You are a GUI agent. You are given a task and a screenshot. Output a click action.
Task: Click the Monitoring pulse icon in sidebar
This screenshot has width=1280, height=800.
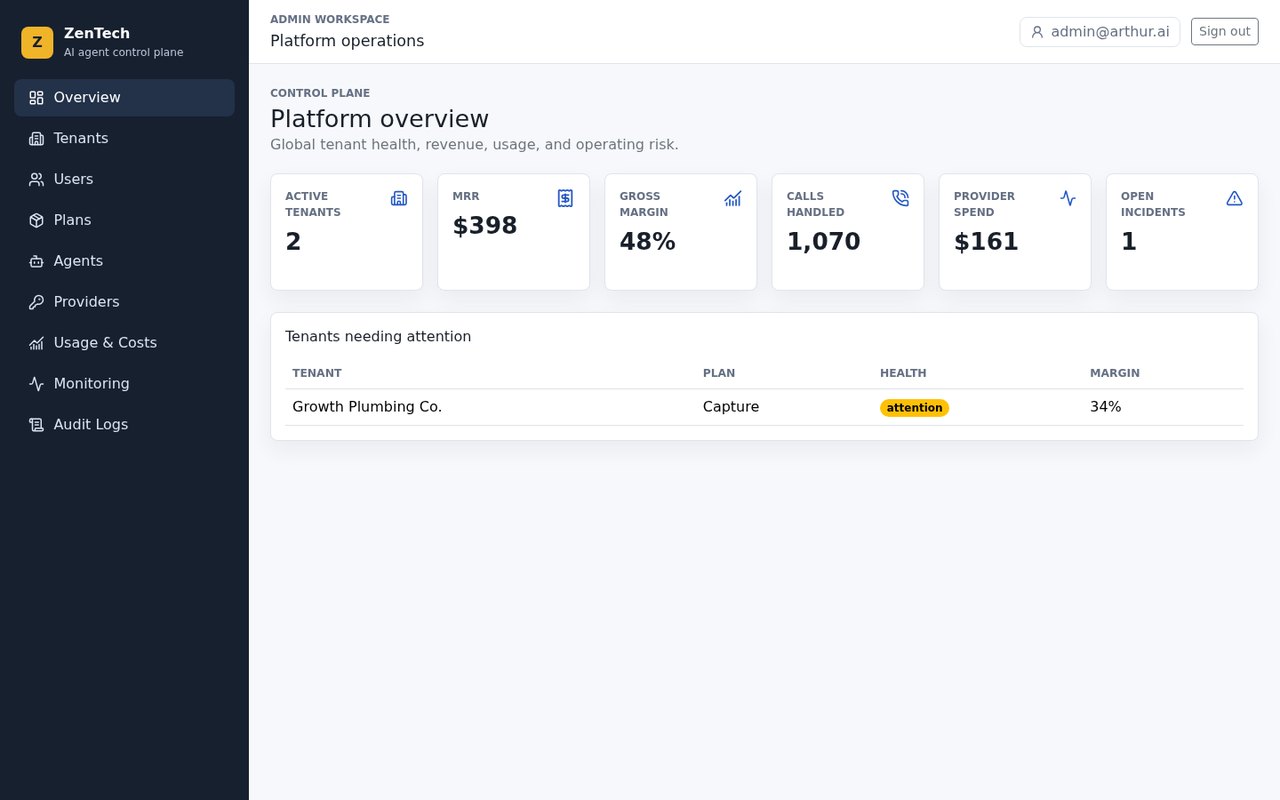[36, 385]
